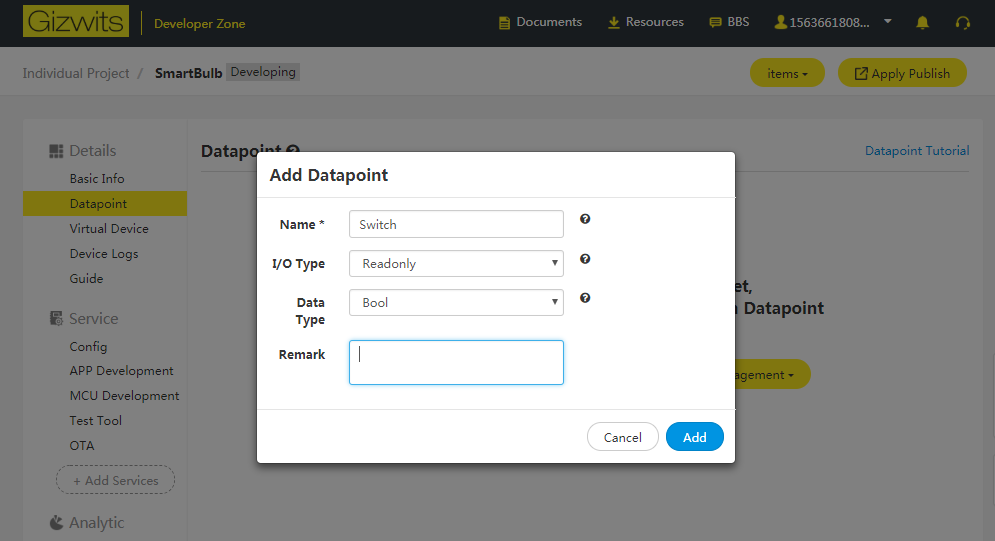The height and width of the screenshot is (541, 995).
Task: Click the Analytic section icon
Action: [x=56, y=523]
